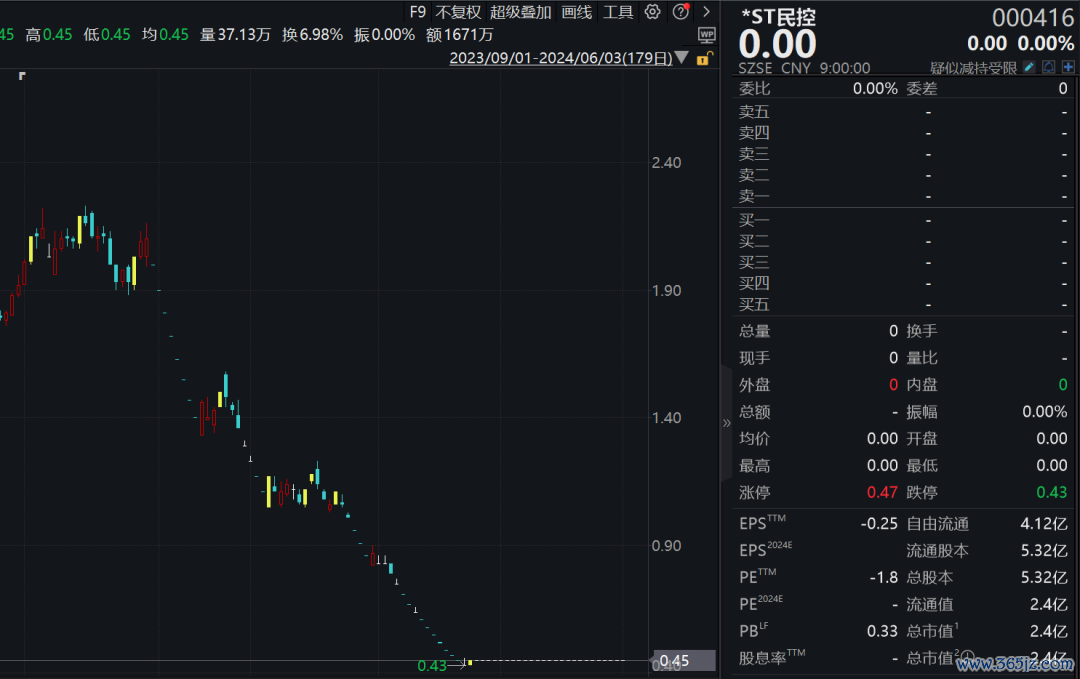Screen dimensions: 1080x679
Task: Click the 疑似减持受限 tag link
Action: point(973,68)
